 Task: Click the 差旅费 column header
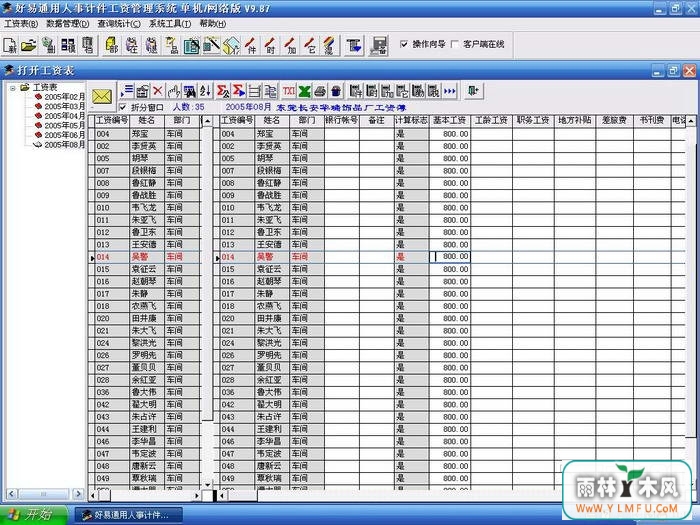pyautogui.click(x=614, y=121)
